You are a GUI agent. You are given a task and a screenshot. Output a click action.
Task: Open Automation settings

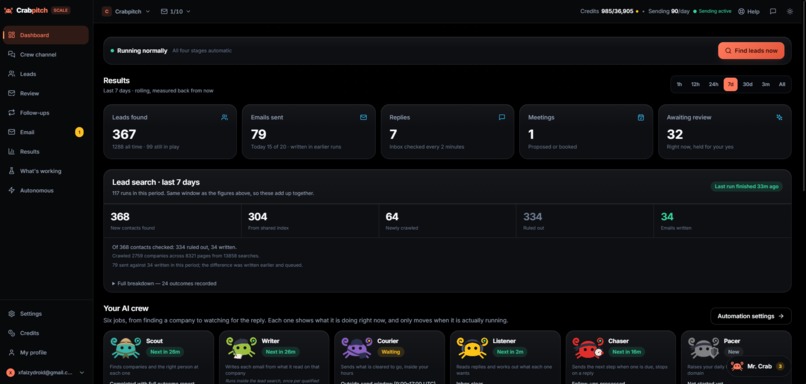[750, 316]
